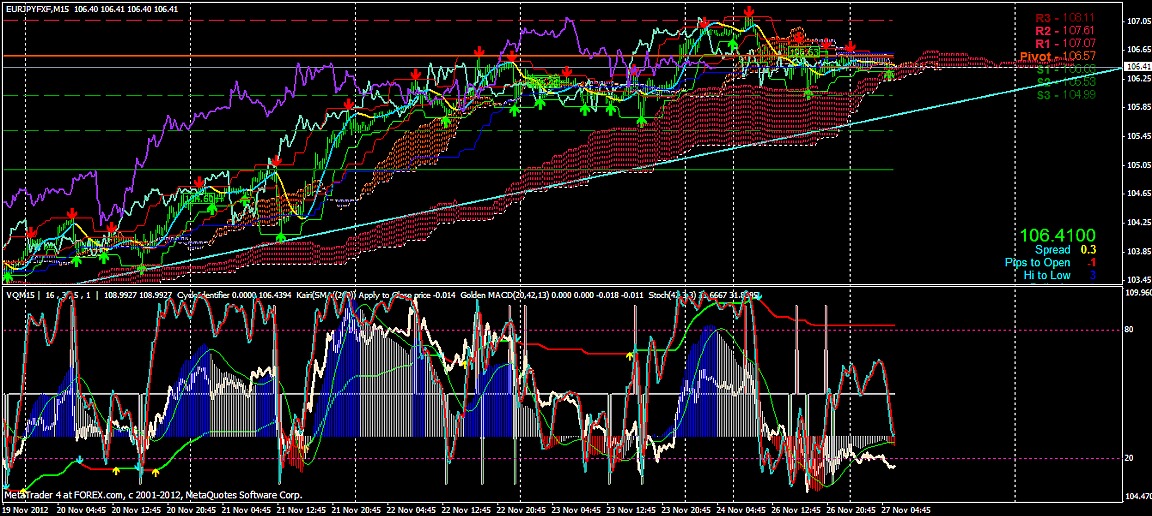Click the 20 level on indicator scale

[x=1129, y=458]
